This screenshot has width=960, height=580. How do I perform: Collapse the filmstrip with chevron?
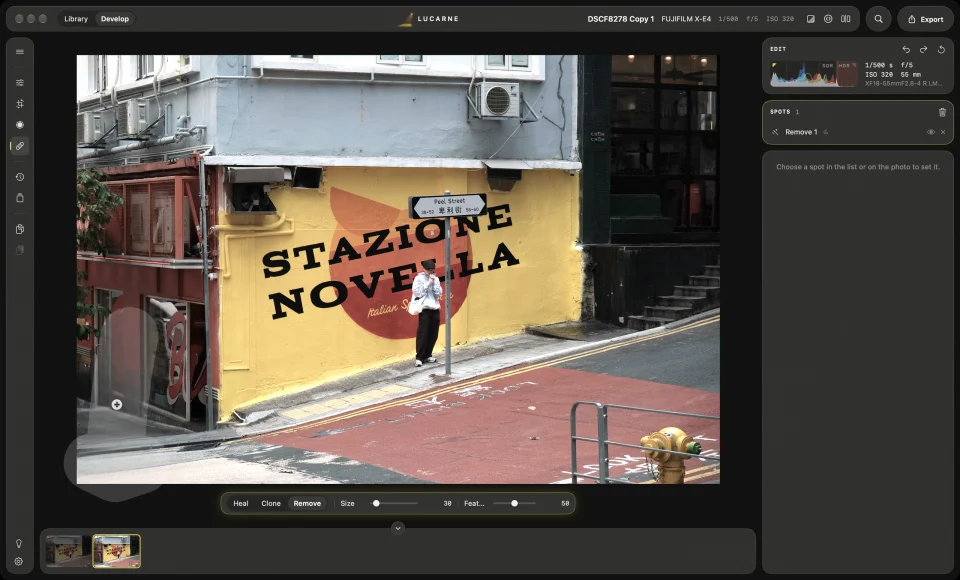398,528
